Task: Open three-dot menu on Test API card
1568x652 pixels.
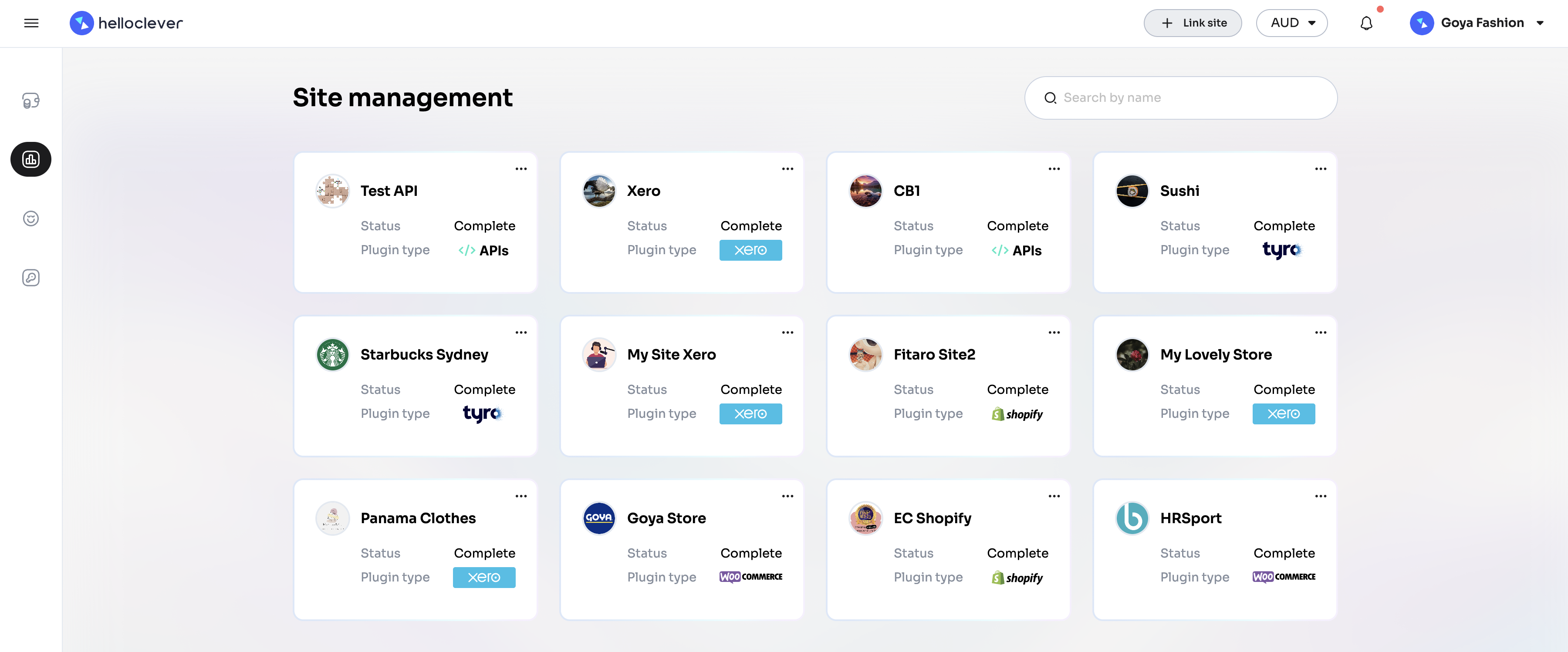Action: [521, 168]
